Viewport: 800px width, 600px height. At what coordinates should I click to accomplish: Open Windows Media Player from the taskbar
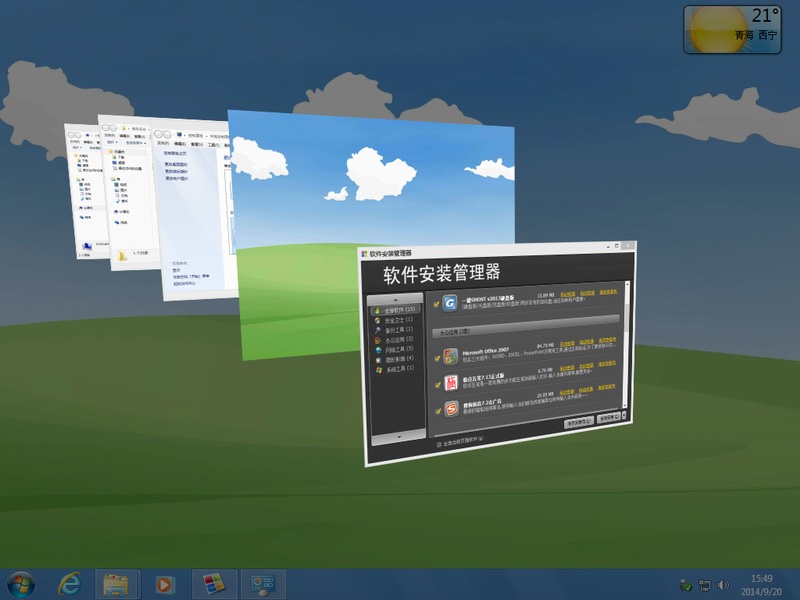(164, 584)
